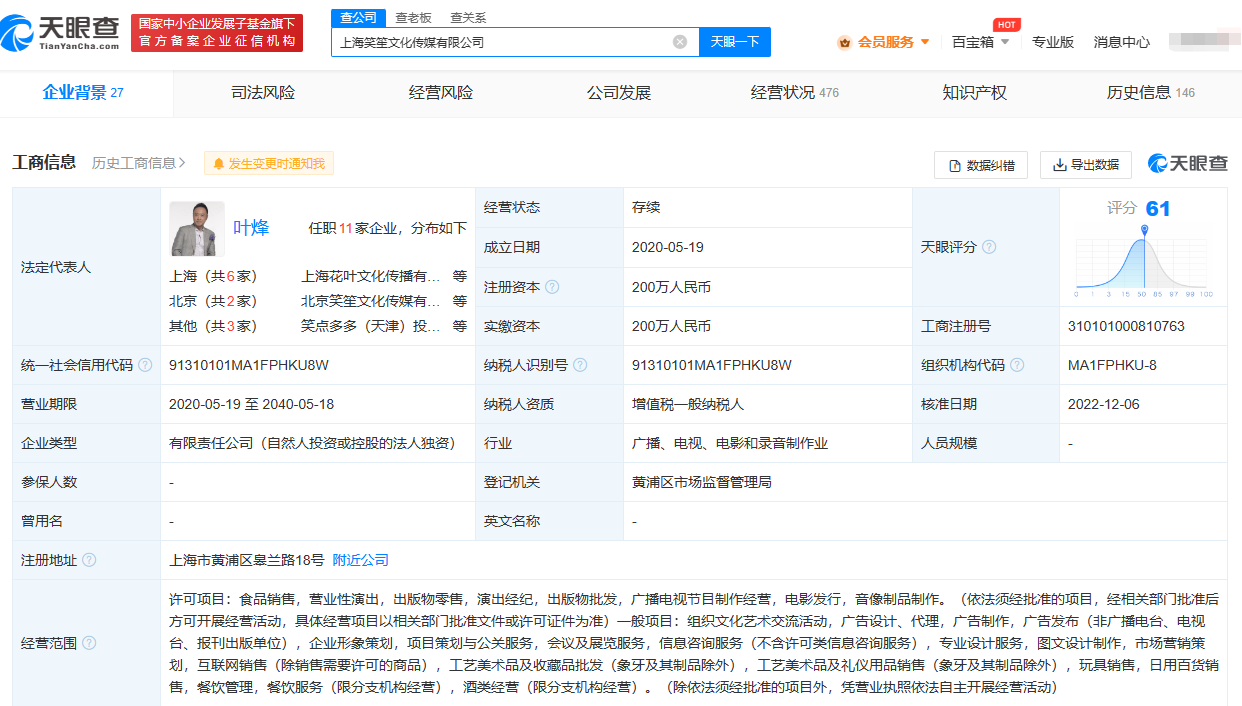Viewport: 1242px width, 706px height.
Task: Switch to 查公司 search tab
Action: [358, 17]
